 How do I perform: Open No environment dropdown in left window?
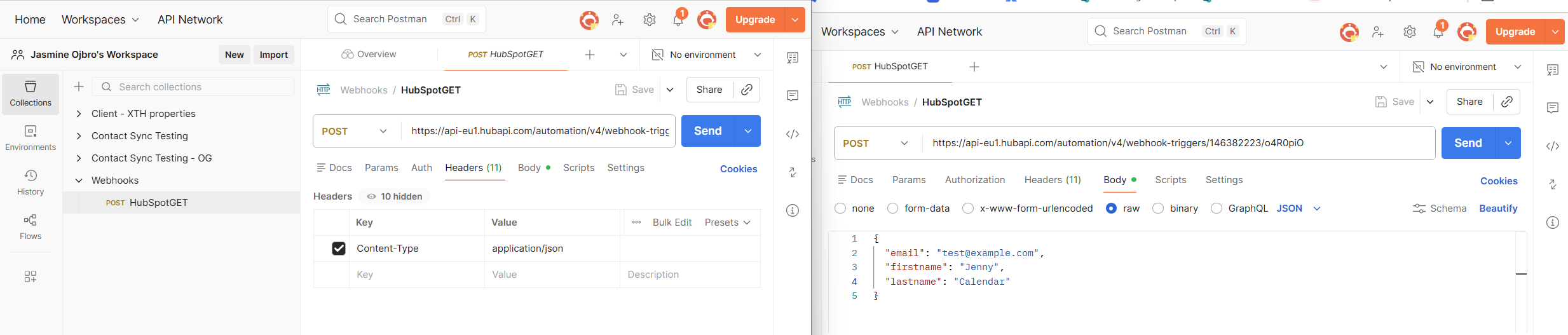tap(706, 55)
